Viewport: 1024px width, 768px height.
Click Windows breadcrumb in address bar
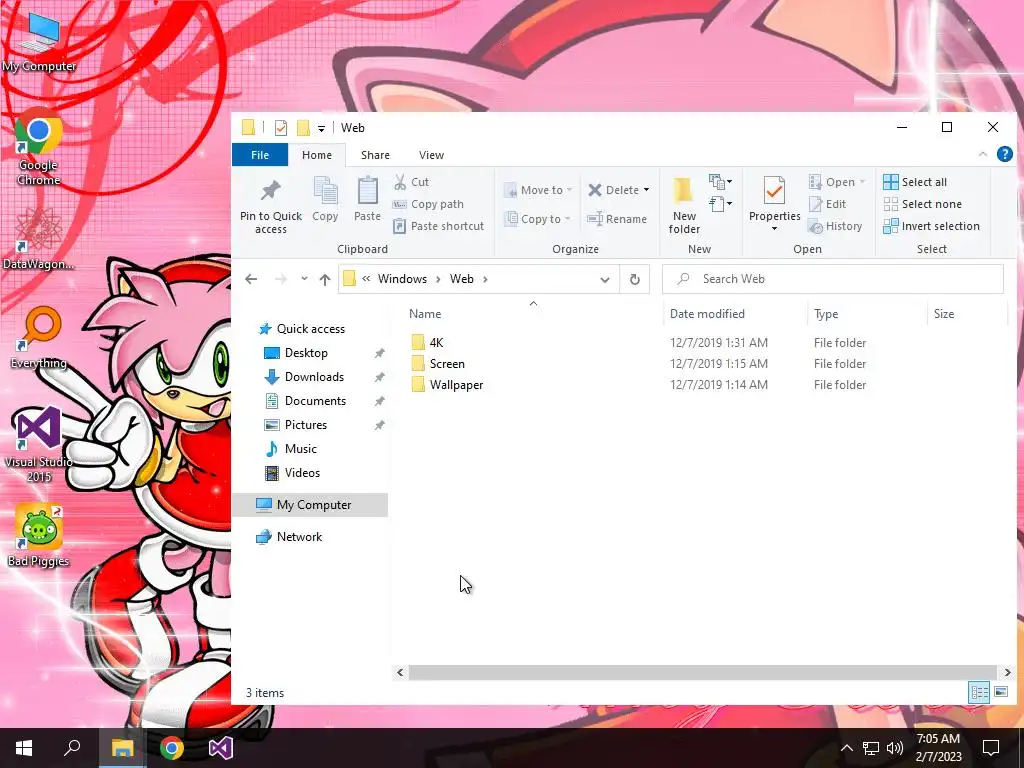pos(402,279)
